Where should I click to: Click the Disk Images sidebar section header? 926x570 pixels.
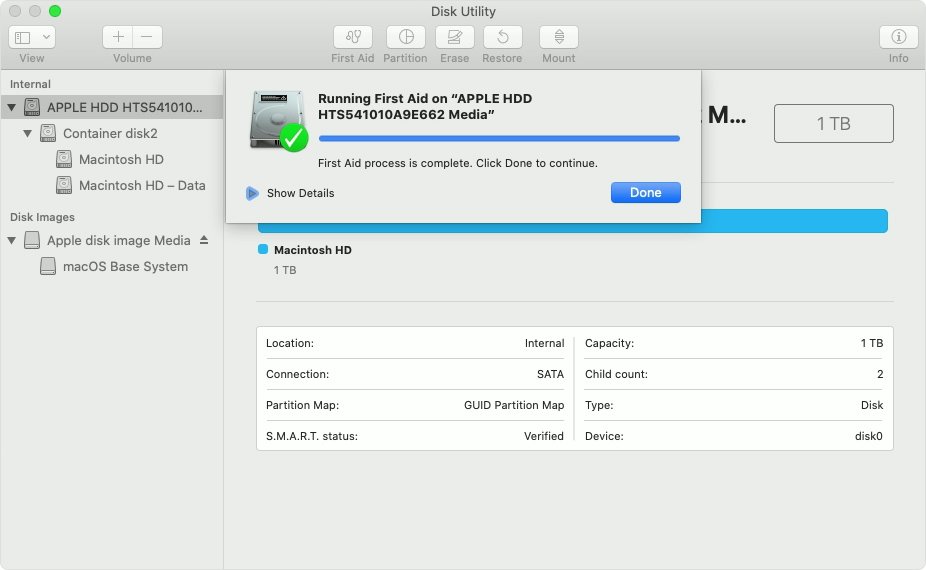[x=43, y=217]
